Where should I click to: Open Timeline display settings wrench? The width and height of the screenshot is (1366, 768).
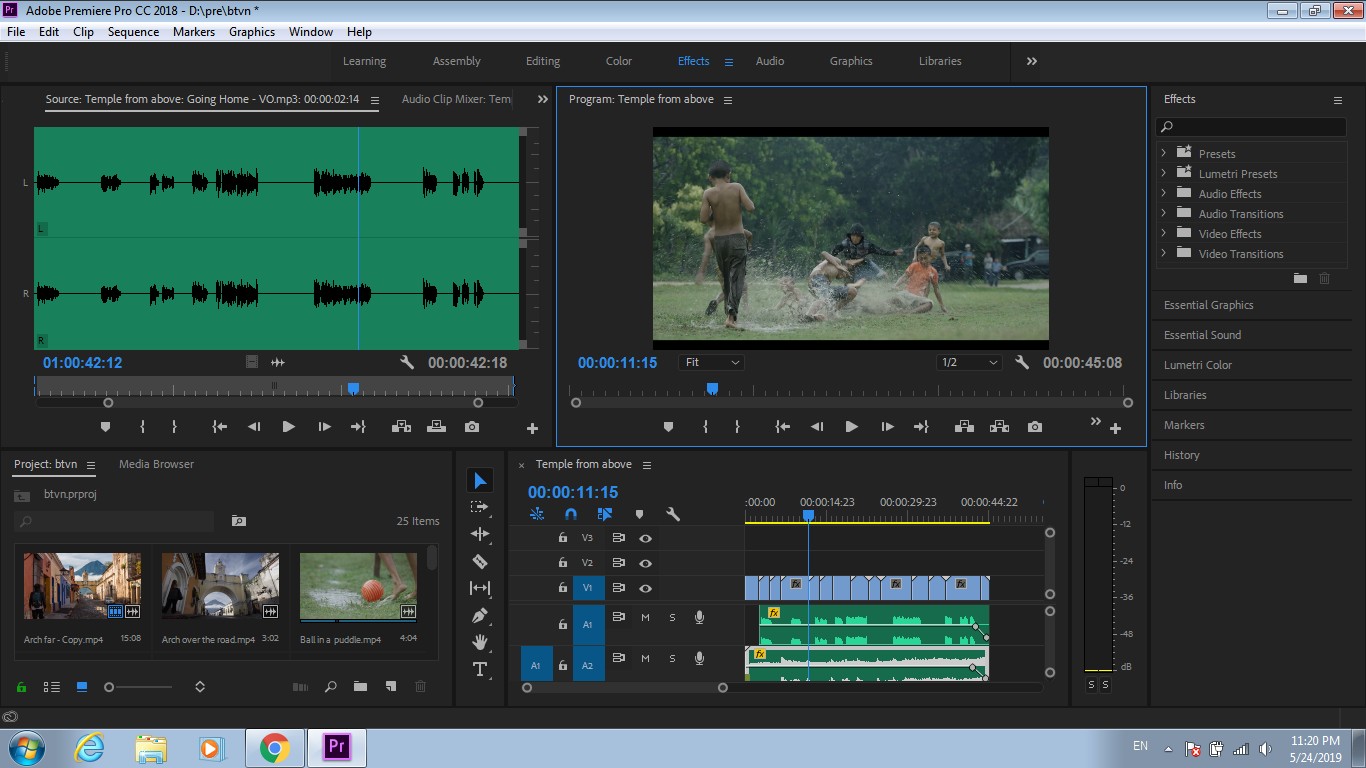pyautogui.click(x=673, y=514)
